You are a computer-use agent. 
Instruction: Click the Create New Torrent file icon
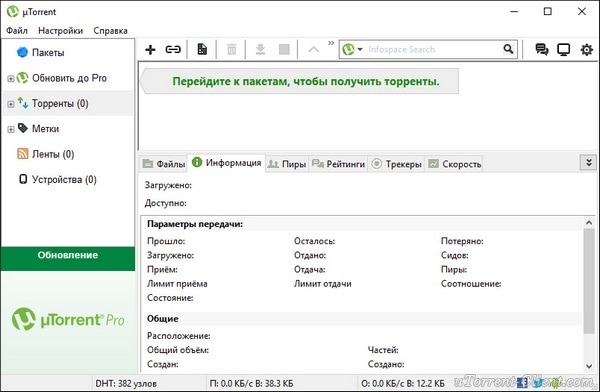(x=202, y=49)
